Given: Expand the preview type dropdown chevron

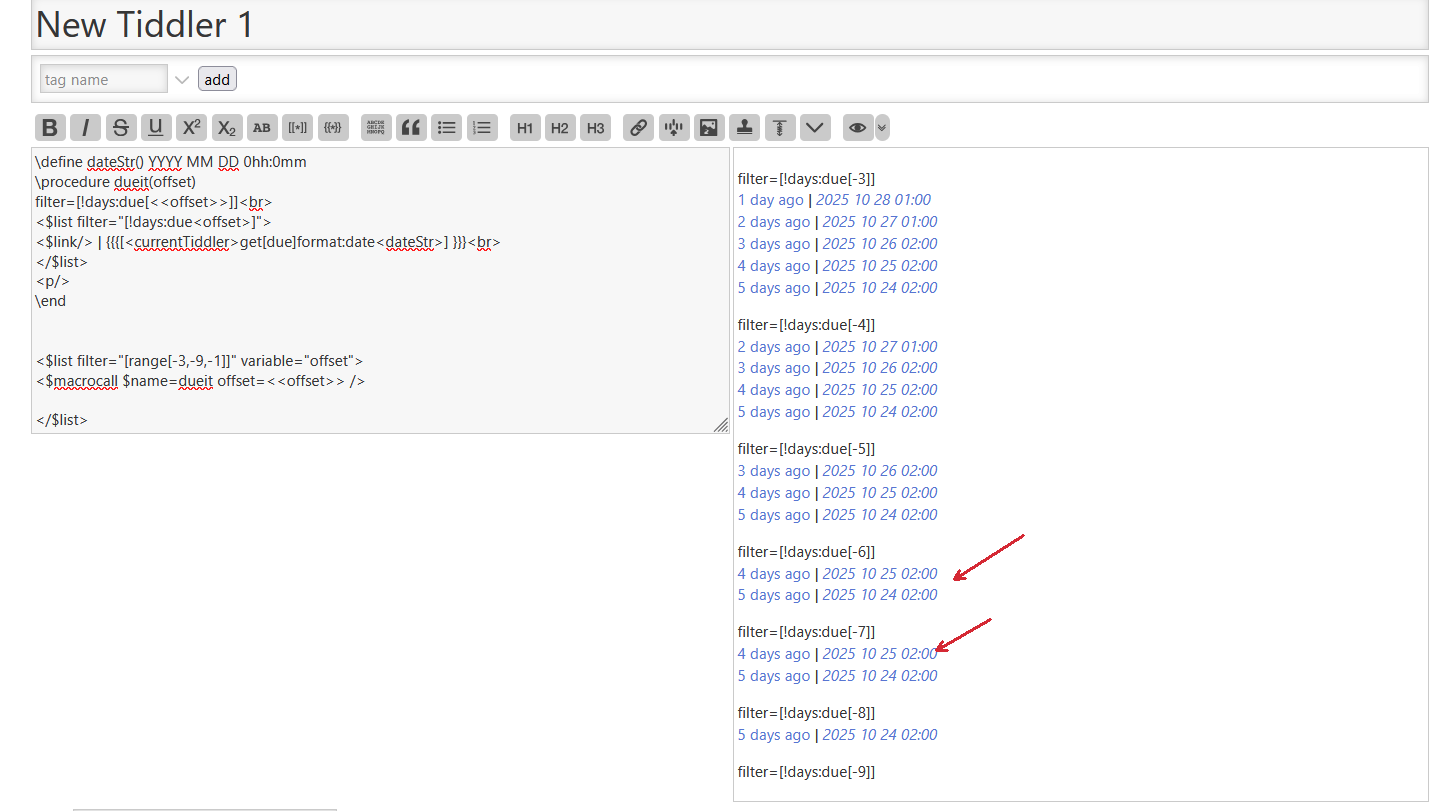Looking at the screenshot, I should click(882, 128).
